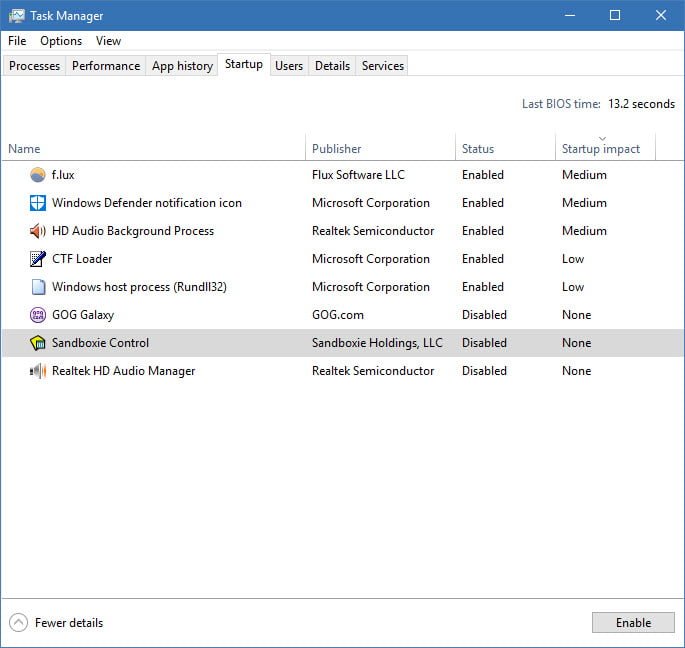Click the Fewer details label
Screen dimensions: 685x648
69,623
